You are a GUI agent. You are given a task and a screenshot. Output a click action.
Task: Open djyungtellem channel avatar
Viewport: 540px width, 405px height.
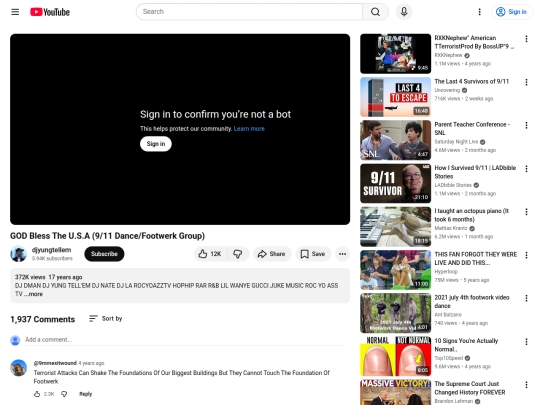19,254
